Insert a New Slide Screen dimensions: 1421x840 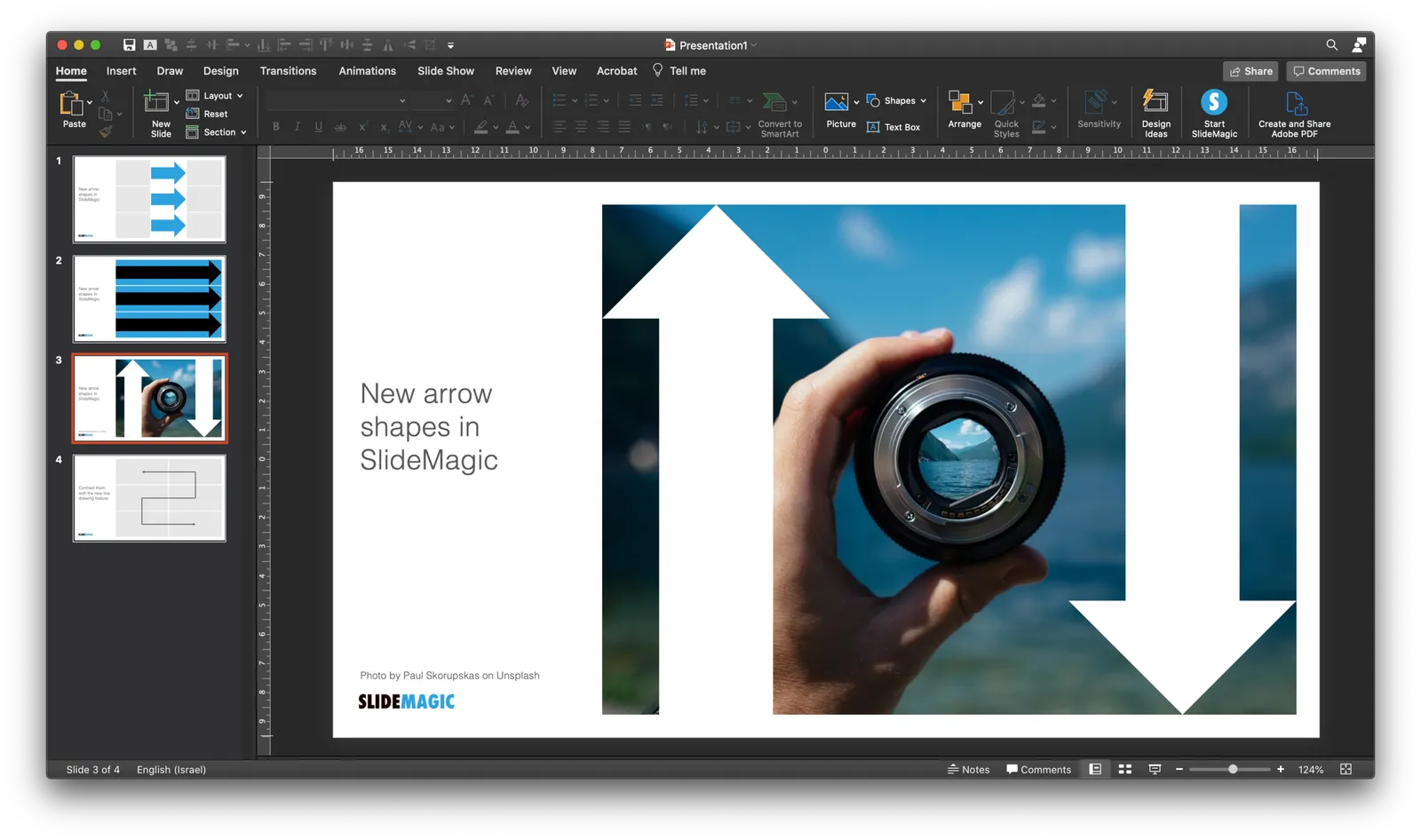[161, 114]
